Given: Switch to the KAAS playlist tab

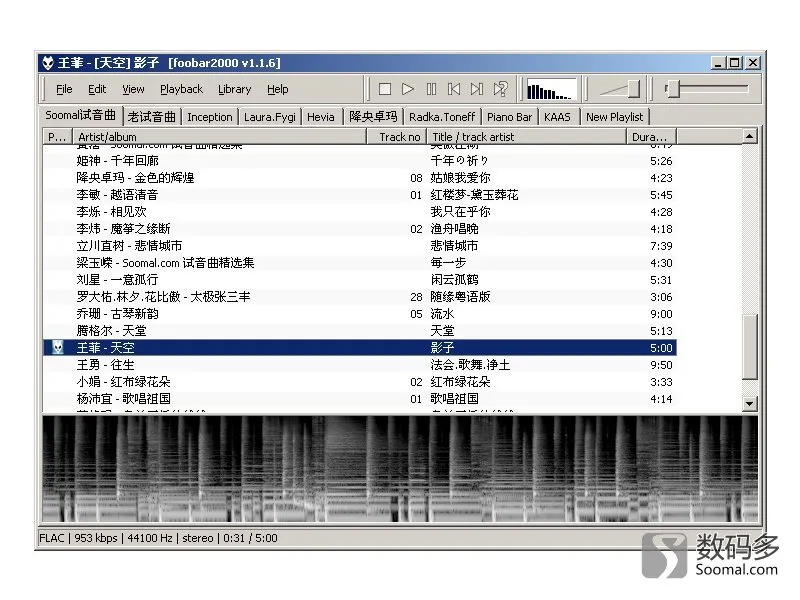Looking at the screenshot, I should coord(557,117).
